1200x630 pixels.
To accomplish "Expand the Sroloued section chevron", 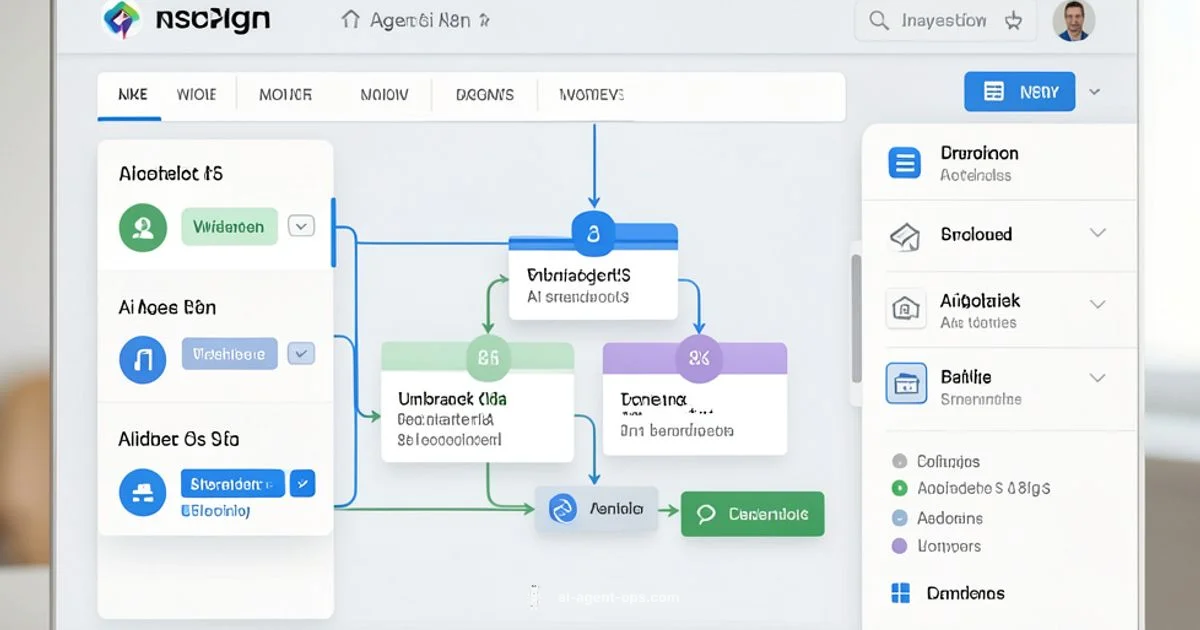I will 1097,233.
